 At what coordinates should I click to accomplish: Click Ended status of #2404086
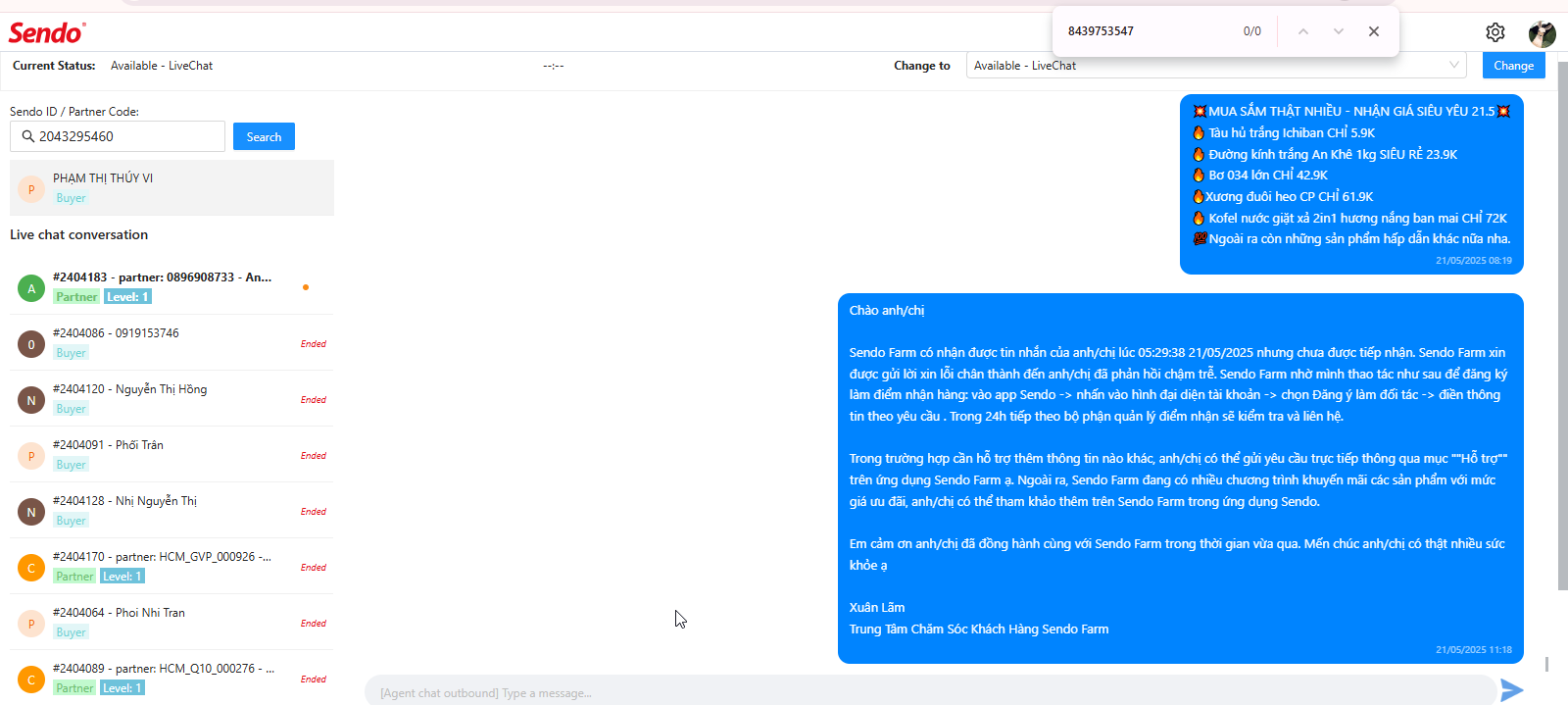click(314, 344)
